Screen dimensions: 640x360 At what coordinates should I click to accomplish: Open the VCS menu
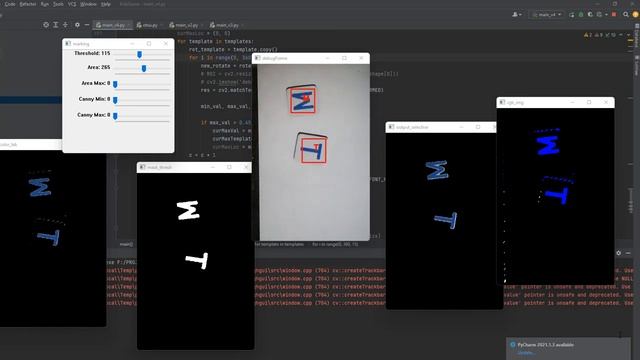tap(72, 4)
